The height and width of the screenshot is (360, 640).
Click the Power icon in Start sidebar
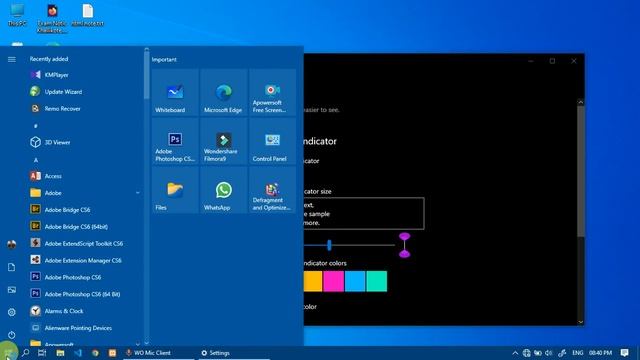pos(11,335)
